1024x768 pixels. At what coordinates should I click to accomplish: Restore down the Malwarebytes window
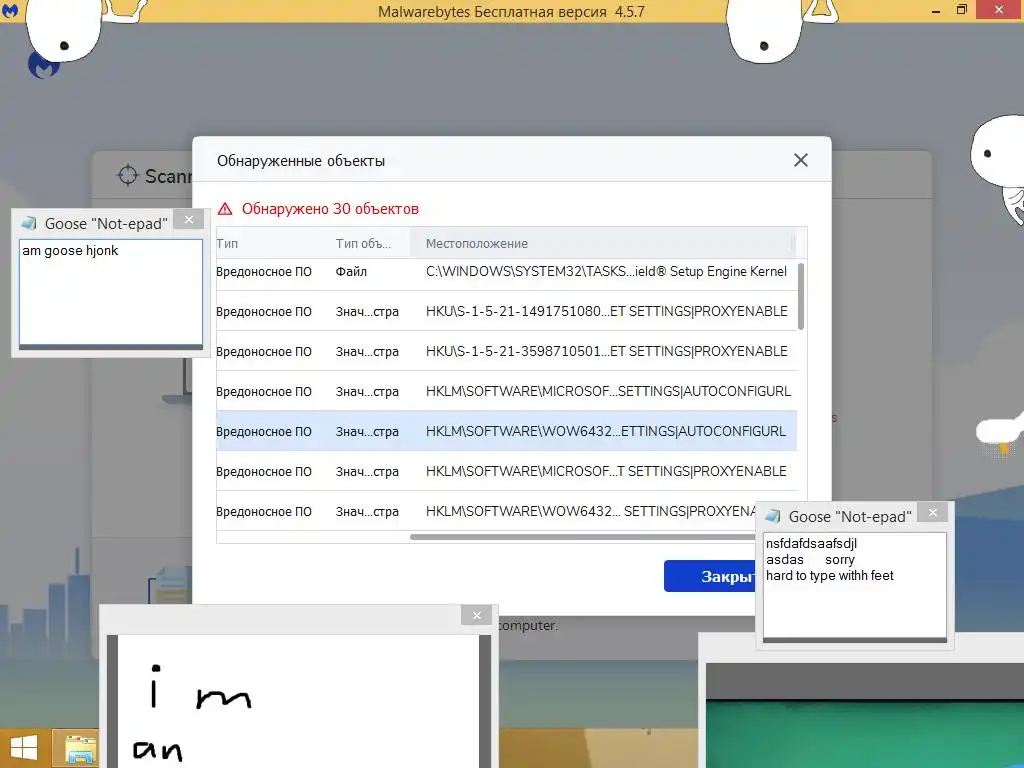[x=961, y=10]
